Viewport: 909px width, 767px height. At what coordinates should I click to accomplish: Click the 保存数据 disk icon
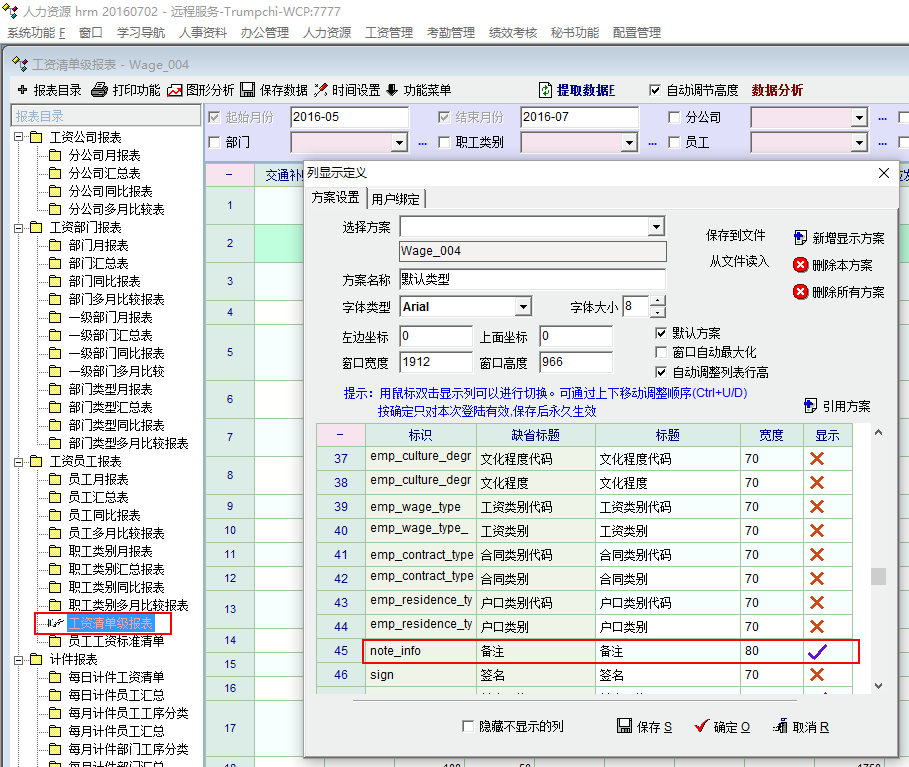pyautogui.click(x=248, y=90)
